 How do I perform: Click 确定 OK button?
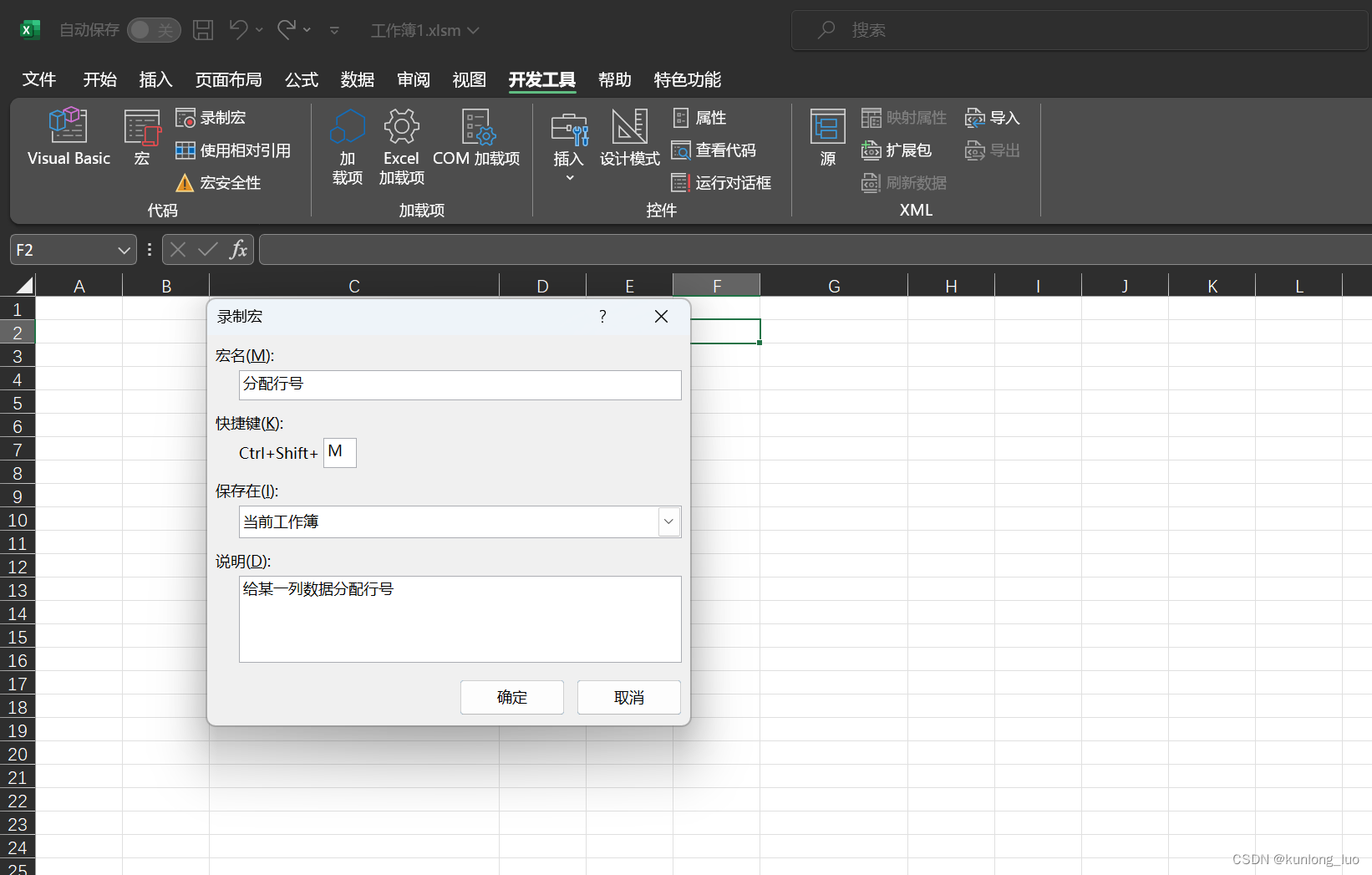click(x=512, y=697)
